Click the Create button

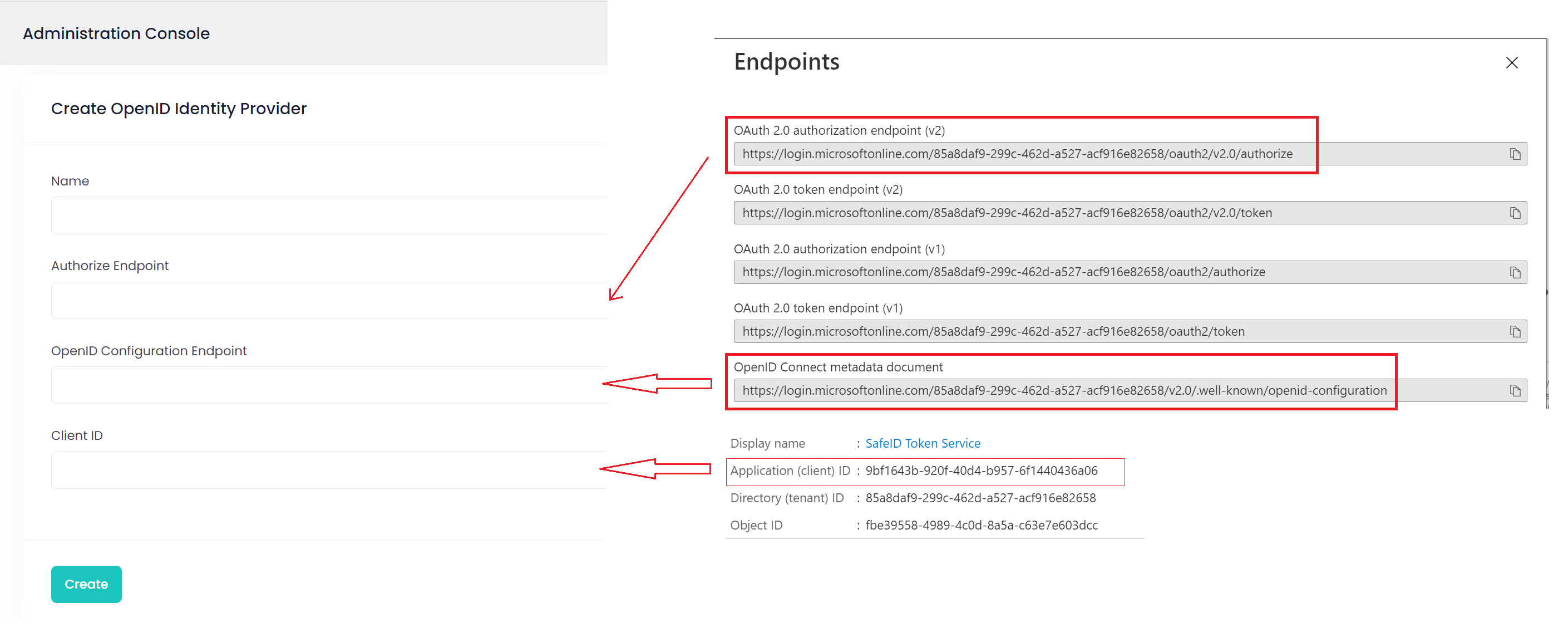point(86,584)
